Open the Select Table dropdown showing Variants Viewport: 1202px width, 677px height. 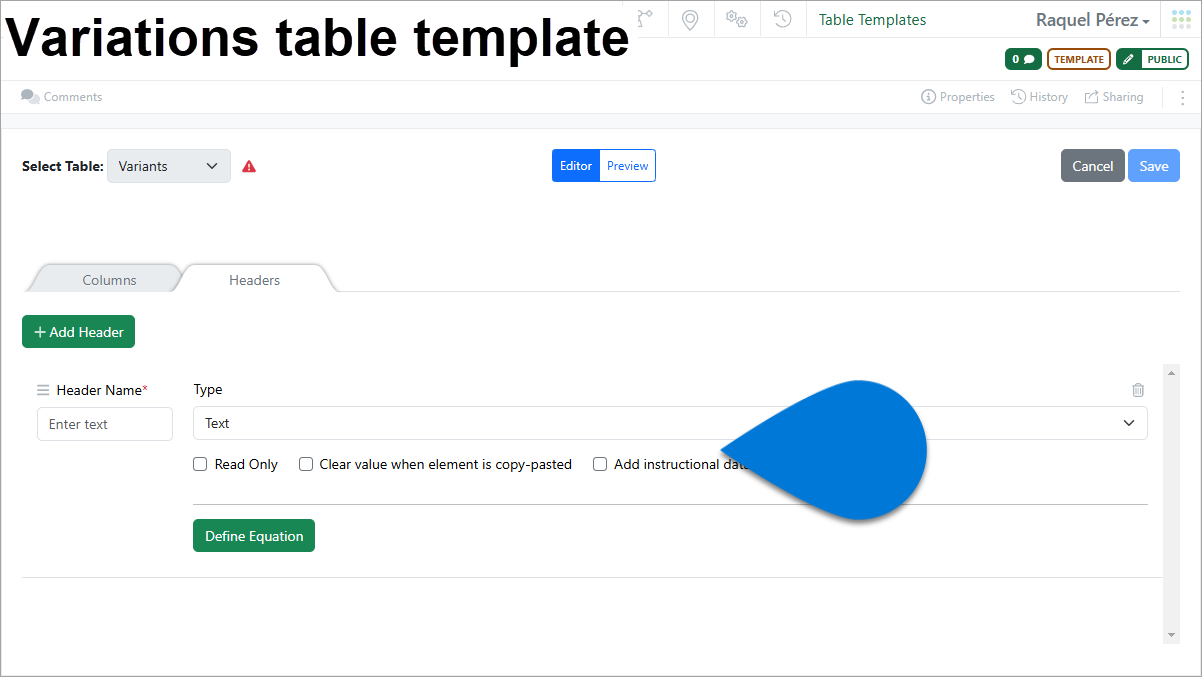[168, 166]
